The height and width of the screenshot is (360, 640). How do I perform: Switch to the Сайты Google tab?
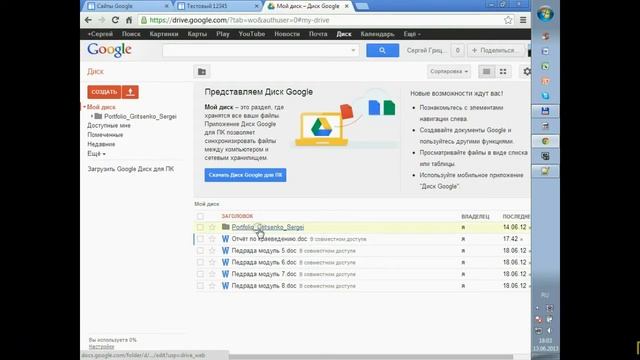pyautogui.click(x=127, y=6)
